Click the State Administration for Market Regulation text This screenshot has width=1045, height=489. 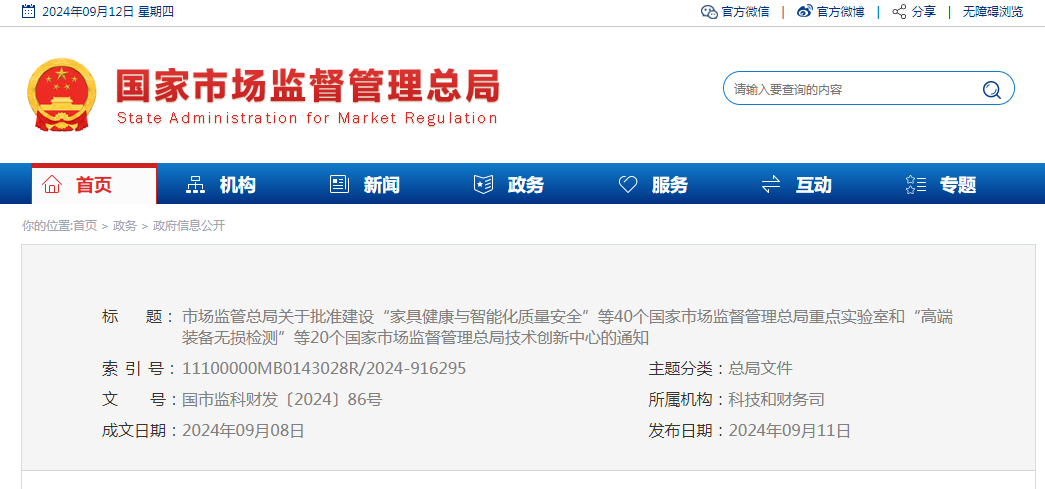coord(307,119)
